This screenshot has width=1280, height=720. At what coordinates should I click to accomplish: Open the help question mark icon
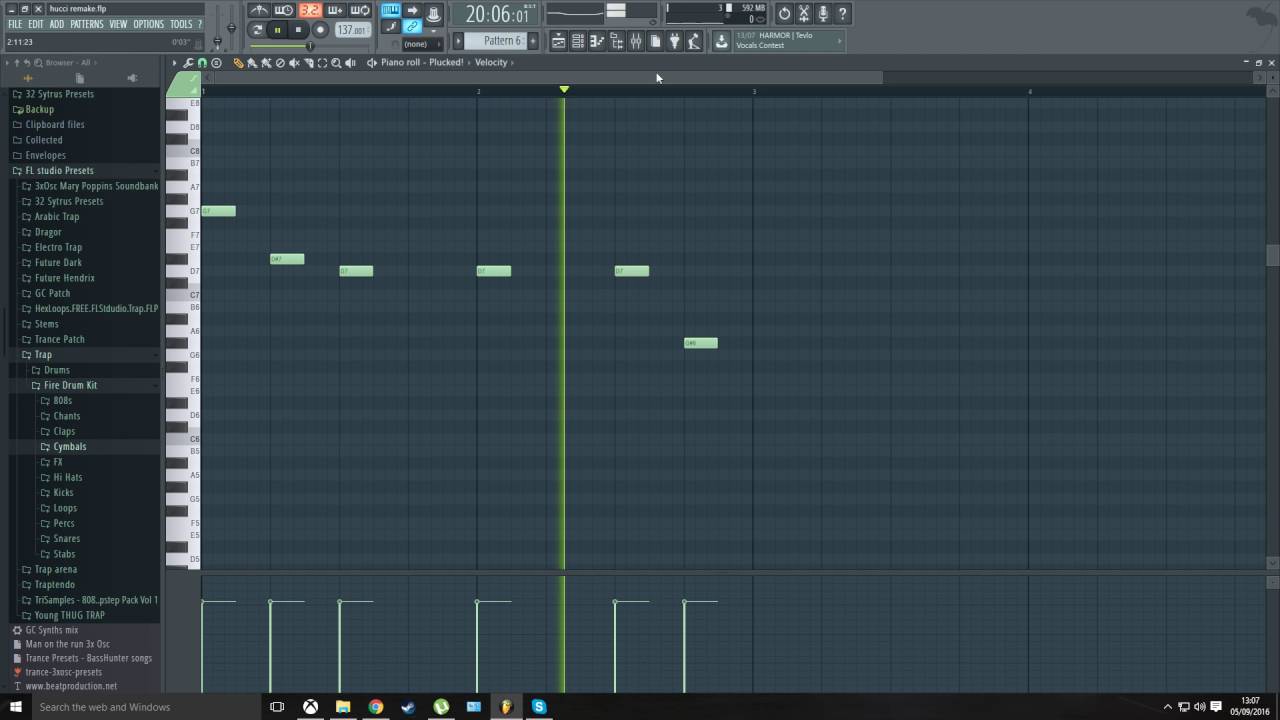pos(843,14)
